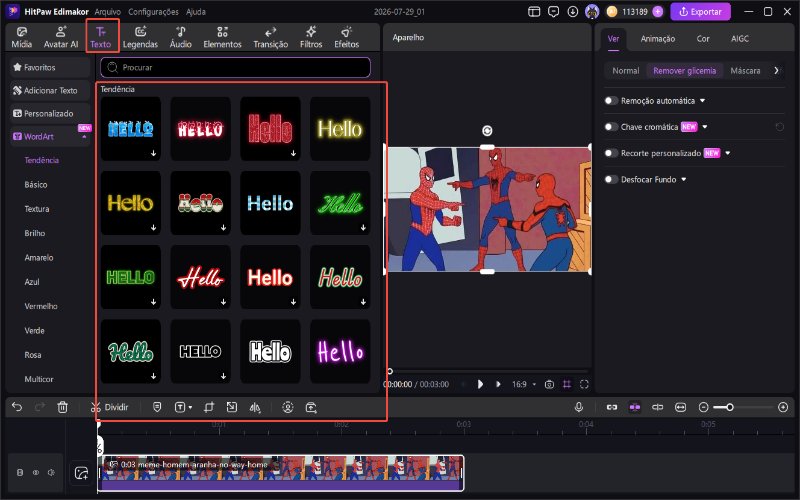This screenshot has width=800, height=500.
Task: Expand Chave cromática options arrow
Action: point(705,127)
